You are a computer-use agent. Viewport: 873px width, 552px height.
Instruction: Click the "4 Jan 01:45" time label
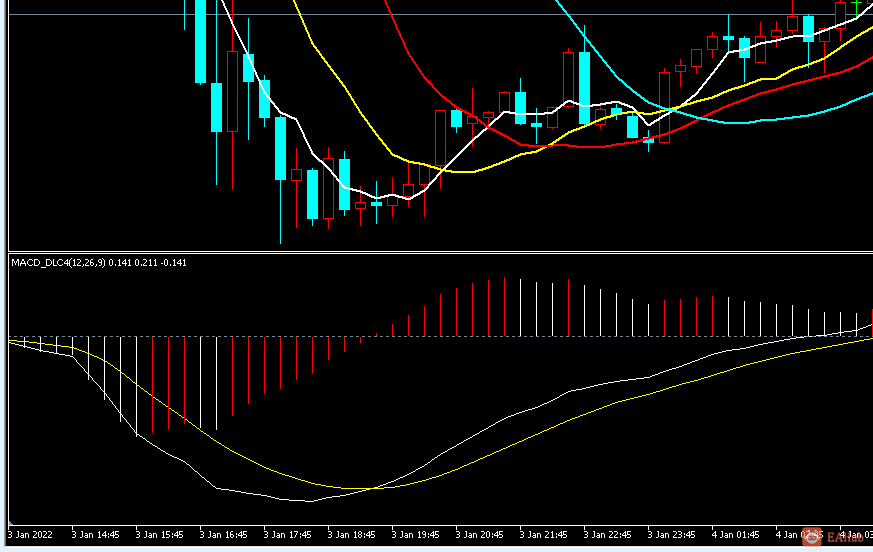(x=736, y=535)
